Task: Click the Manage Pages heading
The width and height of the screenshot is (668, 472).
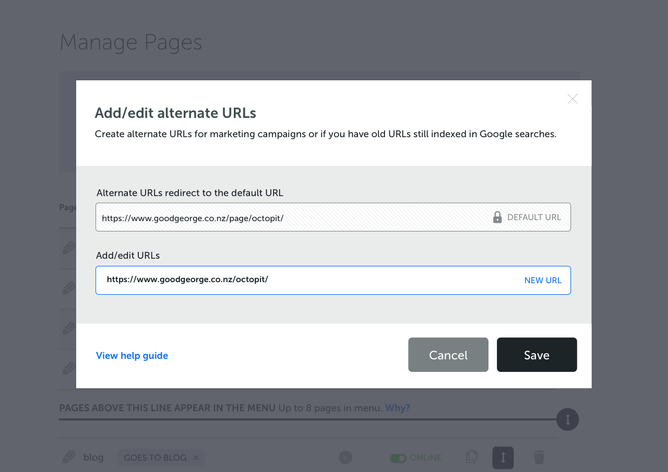Action: (130, 42)
